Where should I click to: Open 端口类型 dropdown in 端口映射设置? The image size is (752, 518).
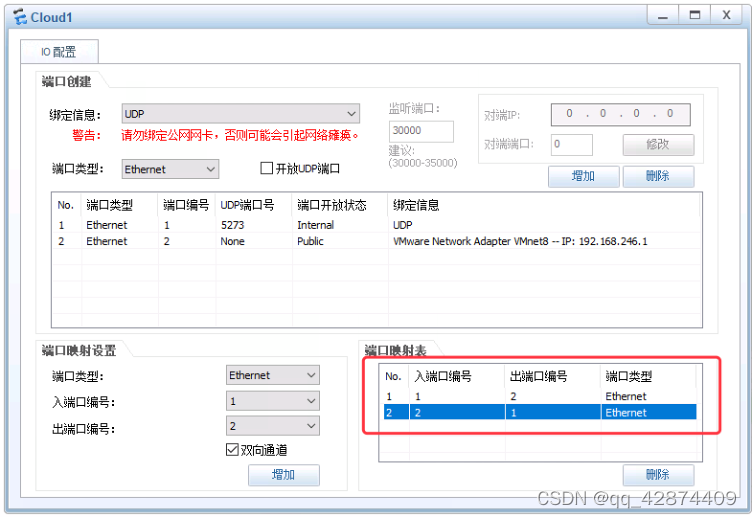point(272,375)
